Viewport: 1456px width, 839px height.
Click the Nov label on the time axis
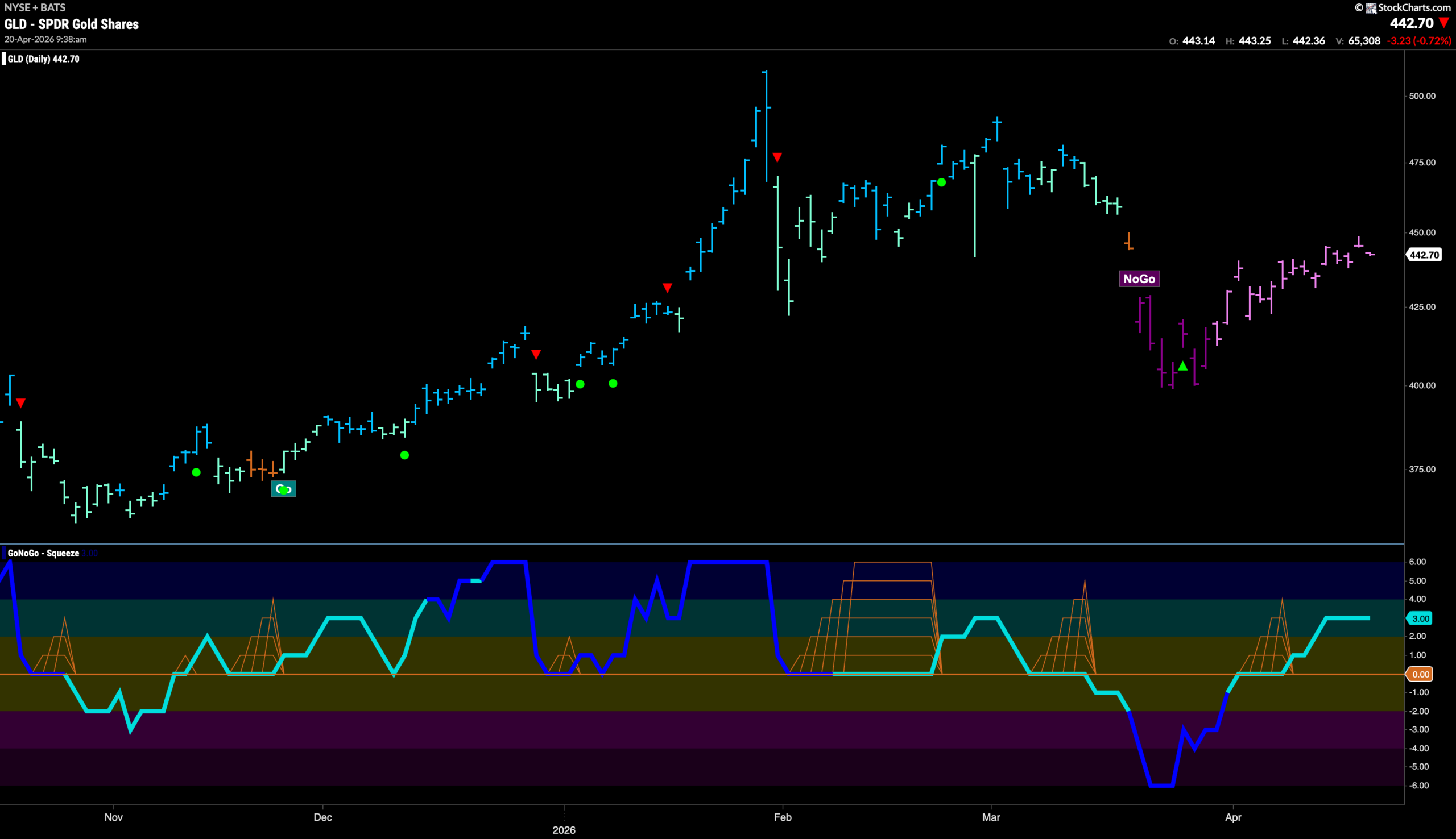click(x=114, y=817)
